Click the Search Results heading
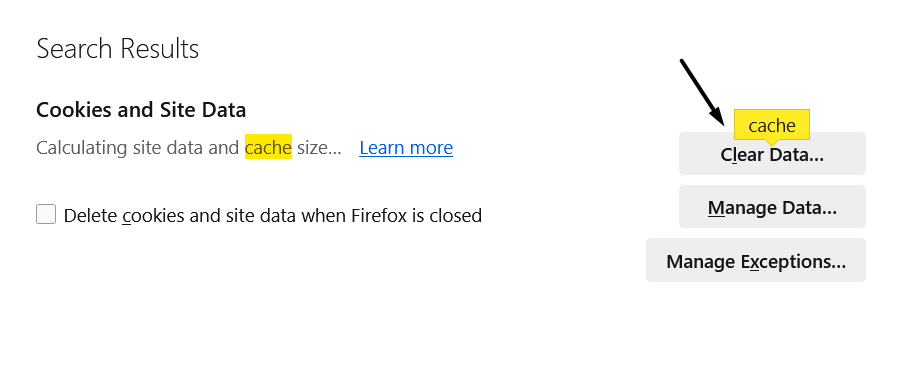923x384 pixels. coord(118,49)
